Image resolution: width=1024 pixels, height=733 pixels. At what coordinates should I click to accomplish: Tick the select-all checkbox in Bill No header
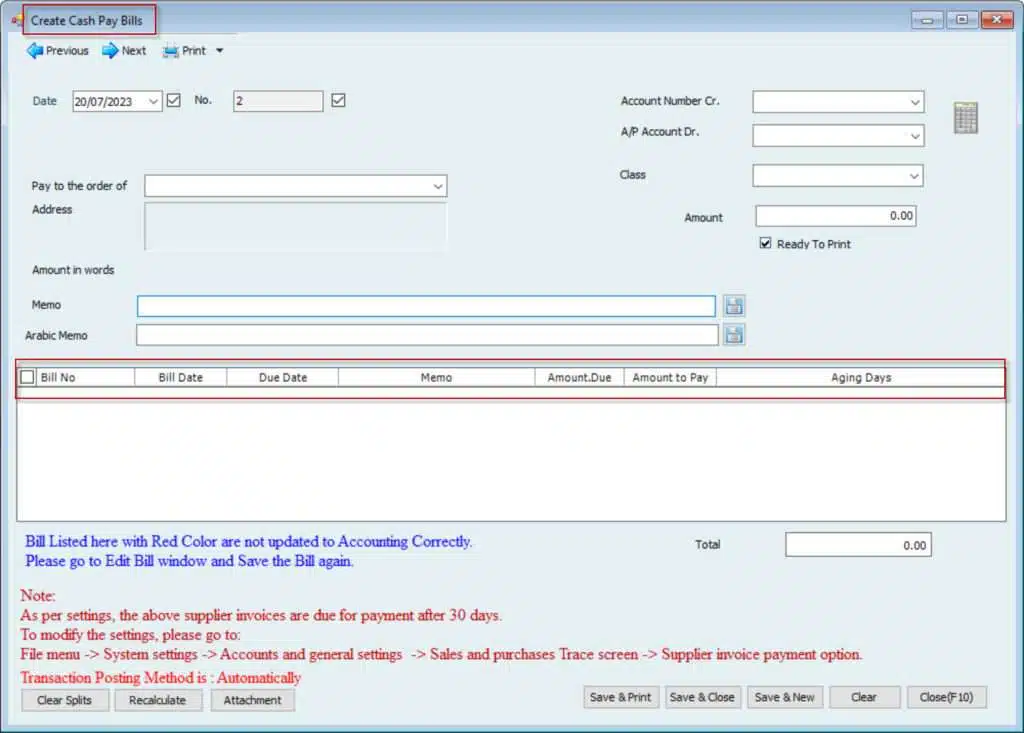[28, 377]
